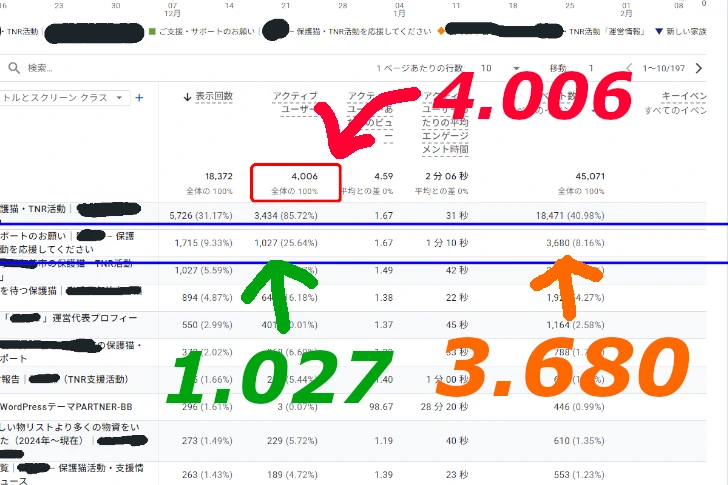The image size is (728, 485).
Task: Select the (TNR支援活動) report row
Action: (80, 379)
